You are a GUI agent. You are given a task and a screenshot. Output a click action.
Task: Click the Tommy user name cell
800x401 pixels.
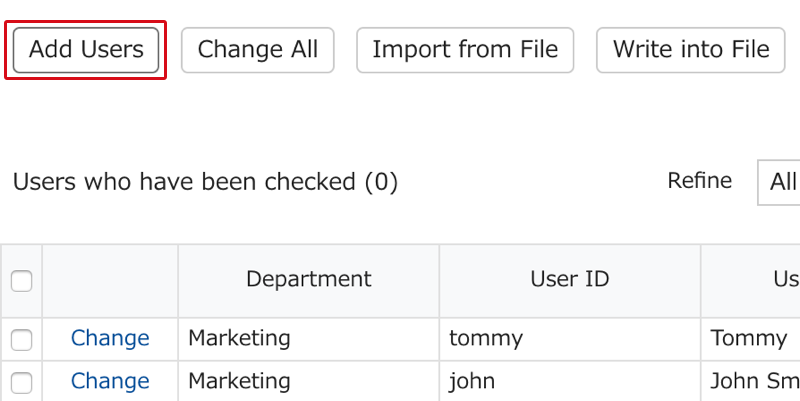click(x=750, y=339)
